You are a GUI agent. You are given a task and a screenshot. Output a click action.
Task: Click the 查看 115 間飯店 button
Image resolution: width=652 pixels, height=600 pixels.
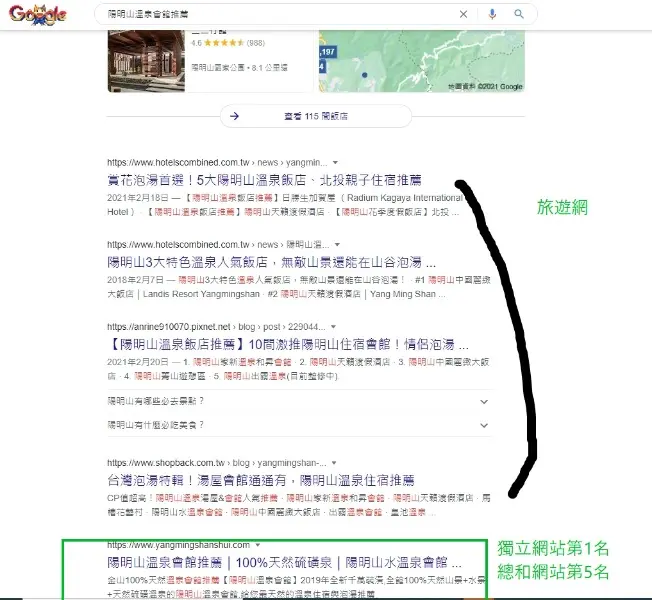[x=316, y=116]
